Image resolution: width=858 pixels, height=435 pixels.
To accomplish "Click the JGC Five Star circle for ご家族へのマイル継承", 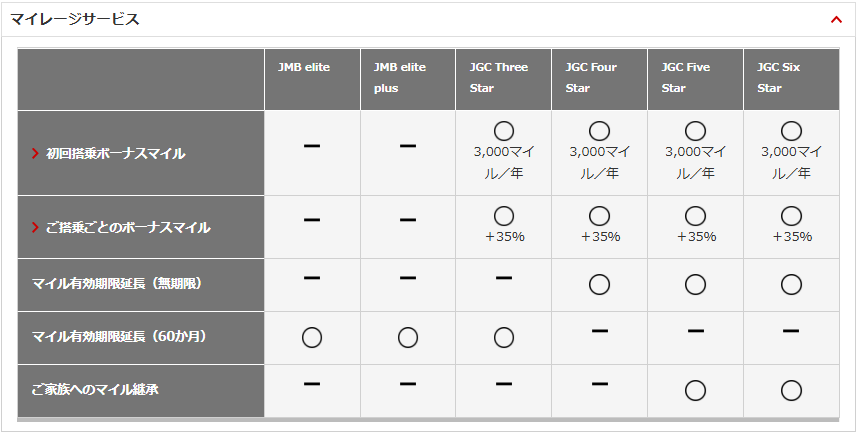I will tap(695, 391).
